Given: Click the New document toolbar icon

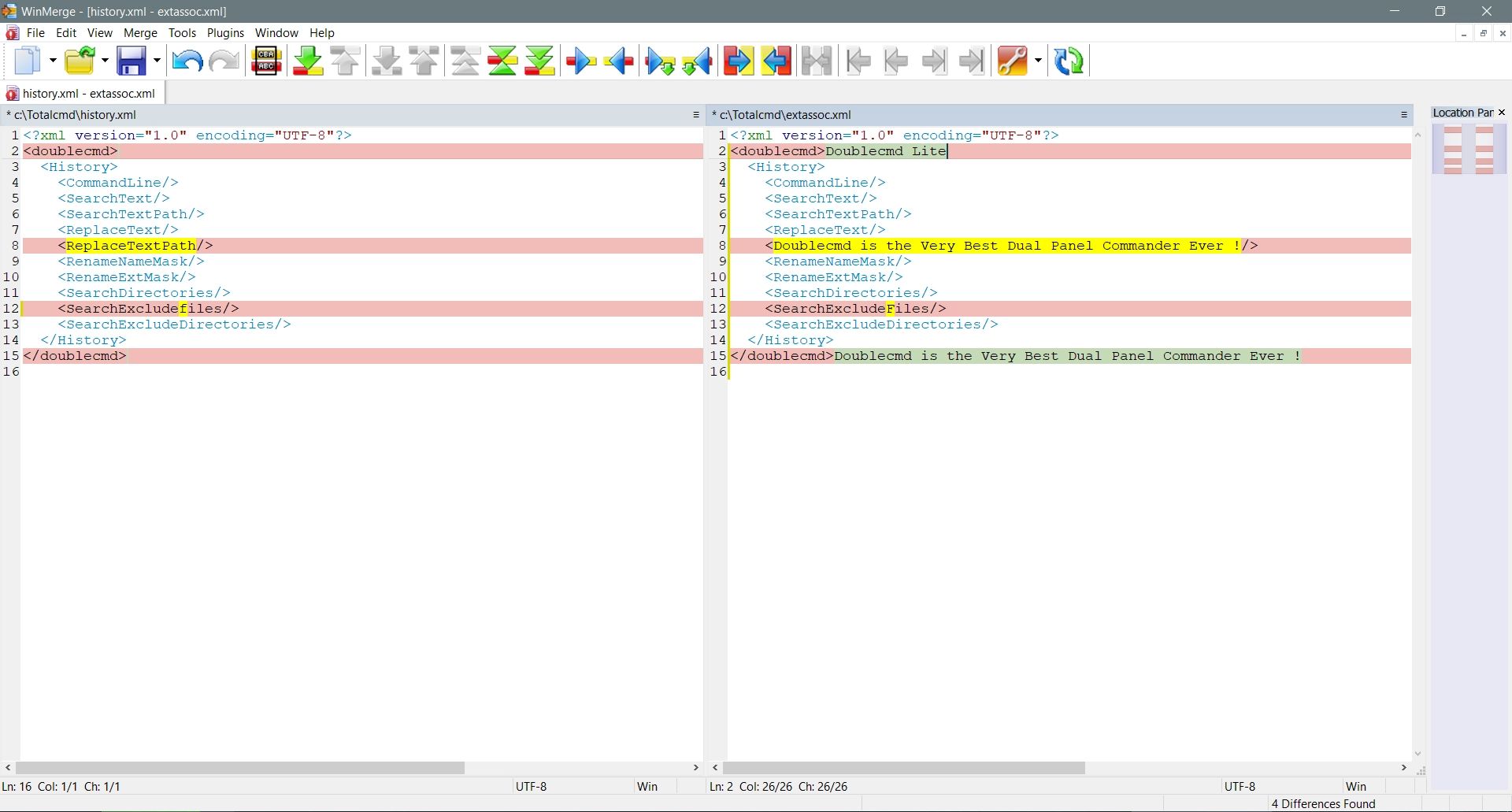Looking at the screenshot, I should [29, 61].
